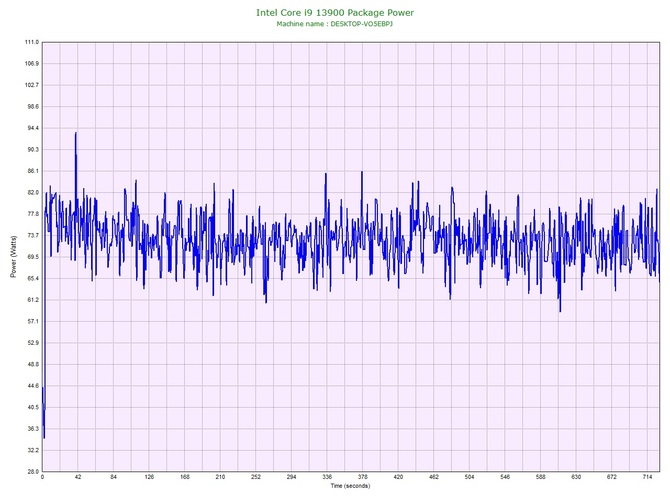670x503 pixels.
Task: Click the 77.8 y-axis value
Action: (x=33, y=214)
